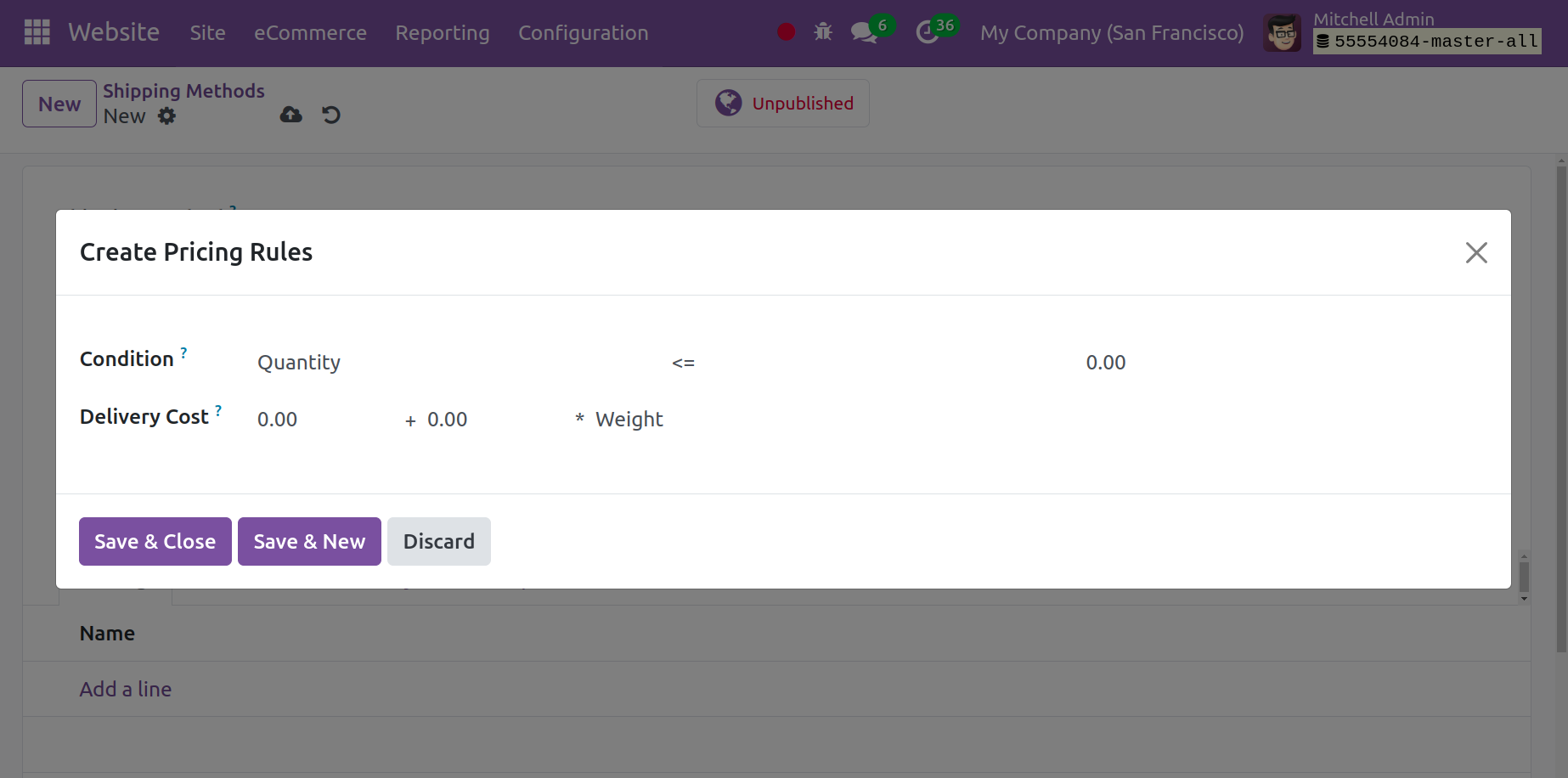The width and height of the screenshot is (1568, 778).
Task: Save the record with the cloud icon
Action: (x=290, y=114)
